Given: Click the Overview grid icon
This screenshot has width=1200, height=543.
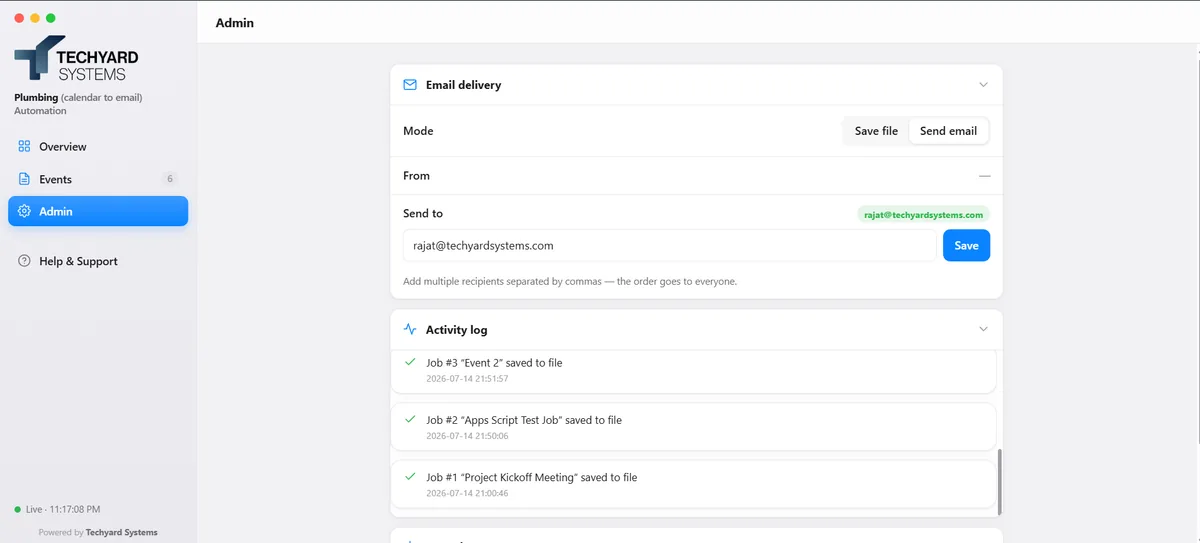Looking at the screenshot, I should pyautogui.click(x=25, y=147).
